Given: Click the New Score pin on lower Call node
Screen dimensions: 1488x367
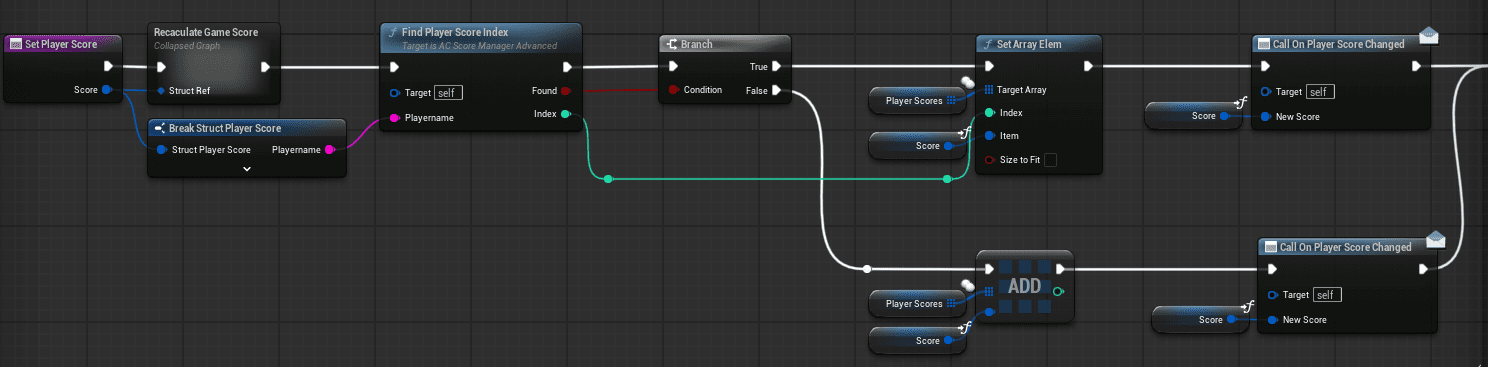Looking at the screenshot, I should (x=1273, y=320).
